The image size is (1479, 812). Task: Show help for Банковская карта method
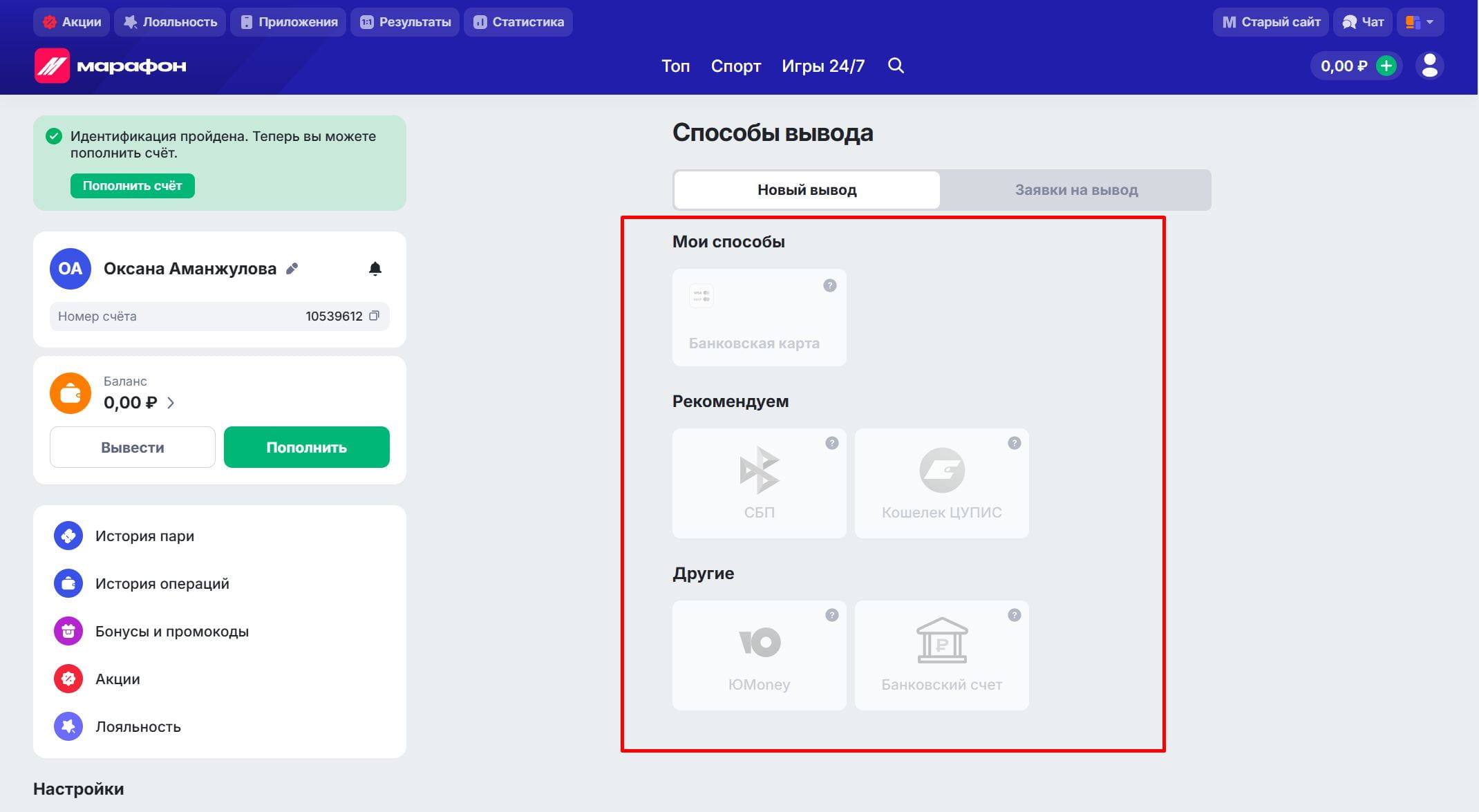830,285
